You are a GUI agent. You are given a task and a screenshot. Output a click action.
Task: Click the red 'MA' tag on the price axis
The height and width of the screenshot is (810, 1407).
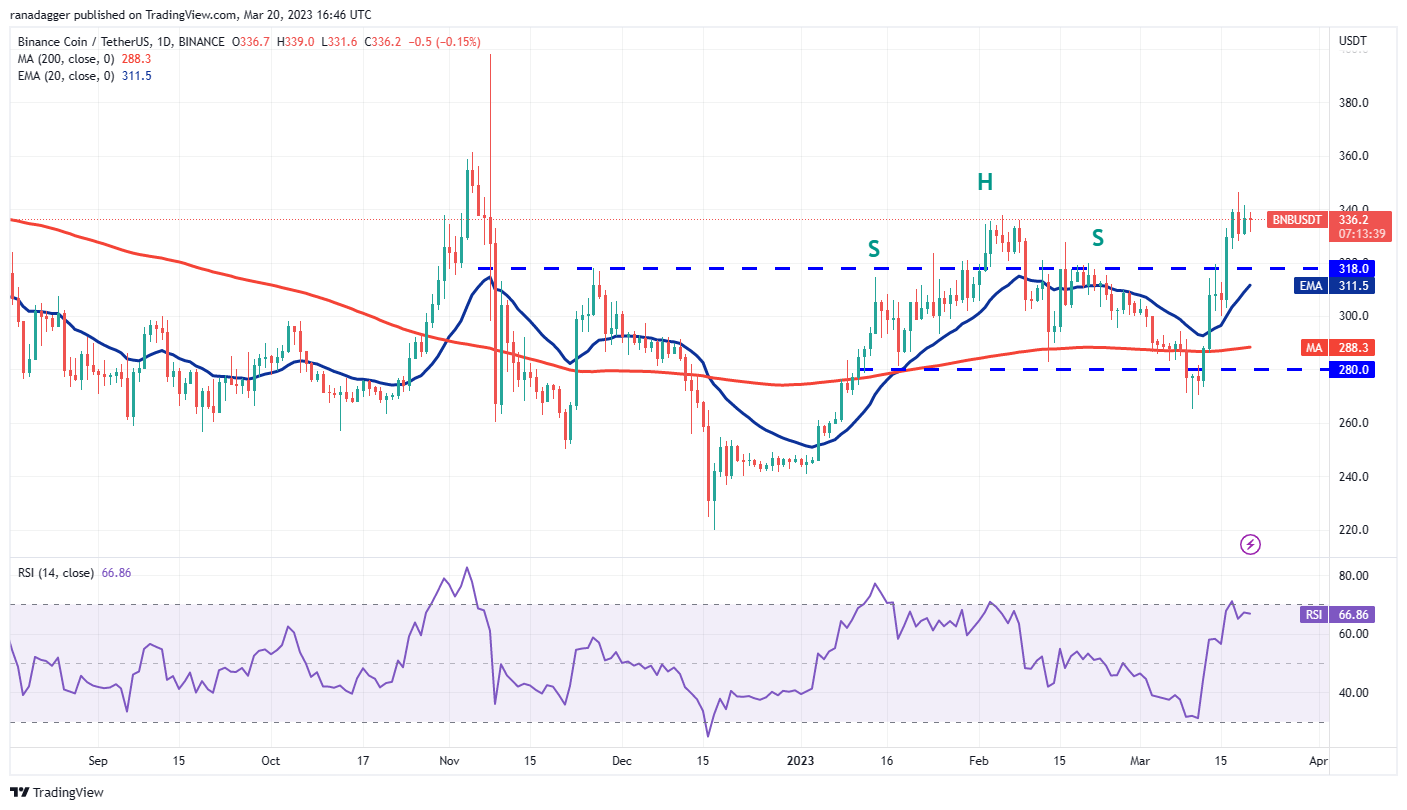tap(1315, 348)
